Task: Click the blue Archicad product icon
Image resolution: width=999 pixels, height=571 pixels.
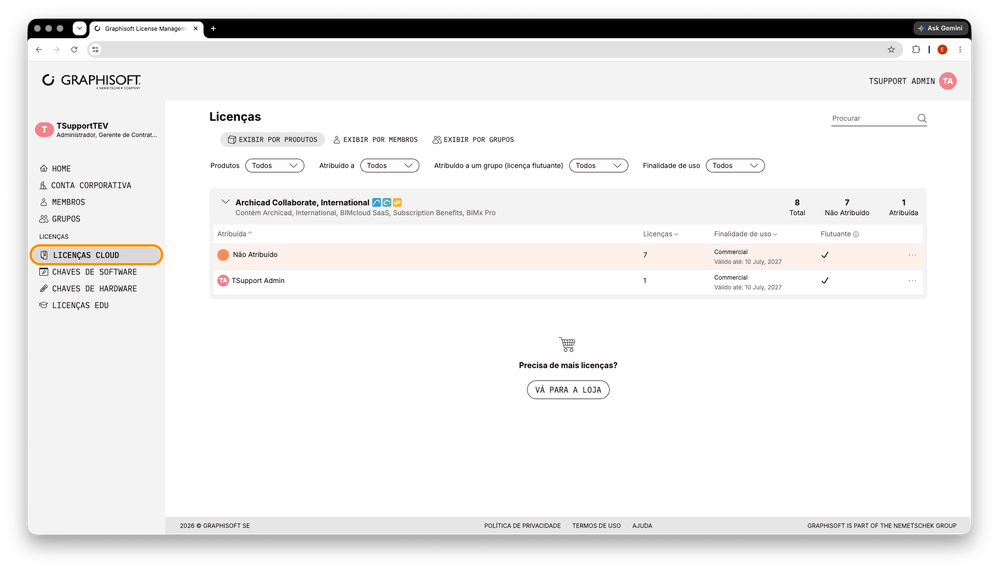Action: (x=377, y=203)
